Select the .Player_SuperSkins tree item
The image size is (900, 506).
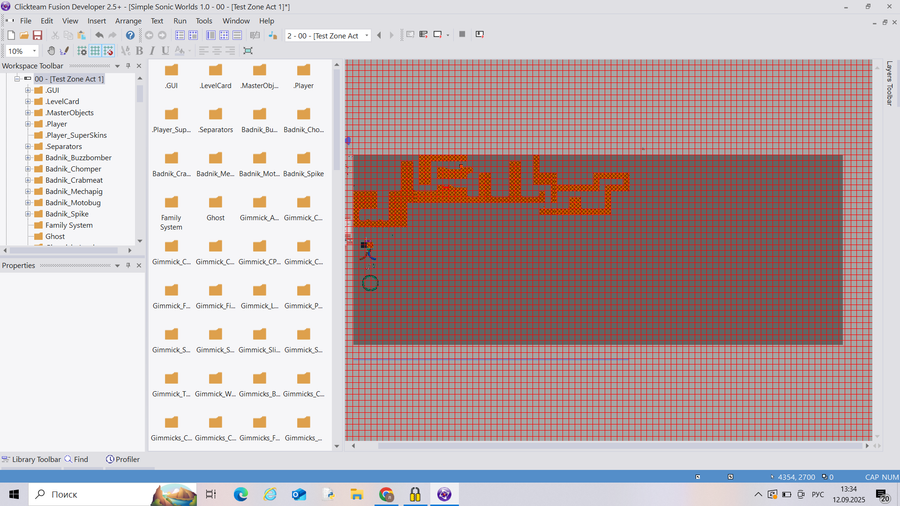(x=76, y=135)
